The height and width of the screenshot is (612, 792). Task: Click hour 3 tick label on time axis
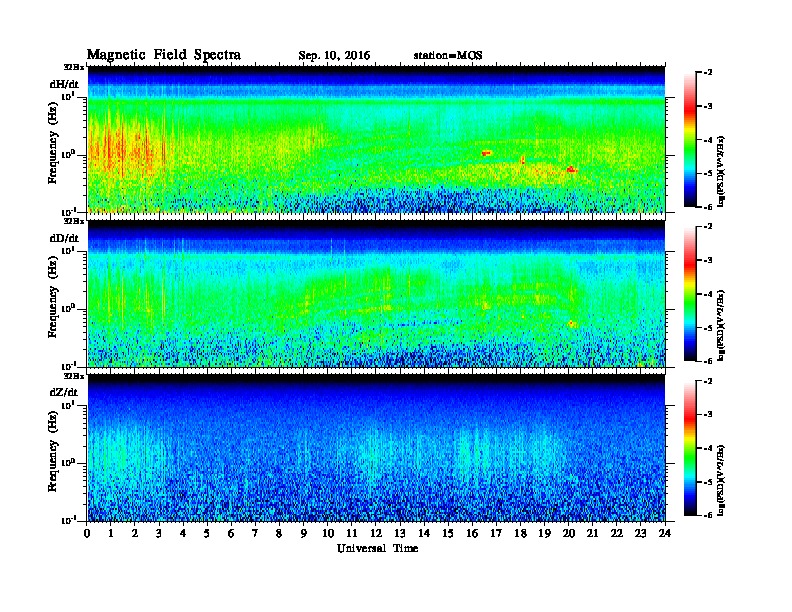[159, 534]
